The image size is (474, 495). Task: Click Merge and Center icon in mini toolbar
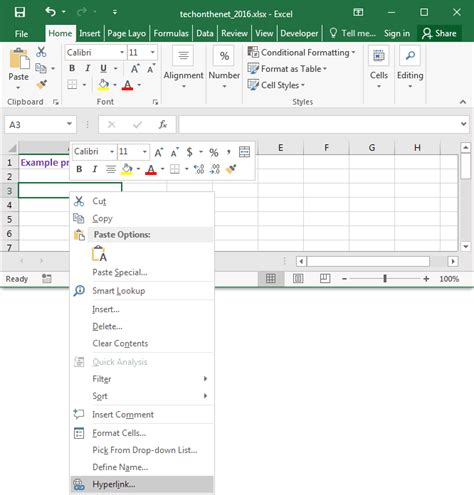[x=244, y=152]
